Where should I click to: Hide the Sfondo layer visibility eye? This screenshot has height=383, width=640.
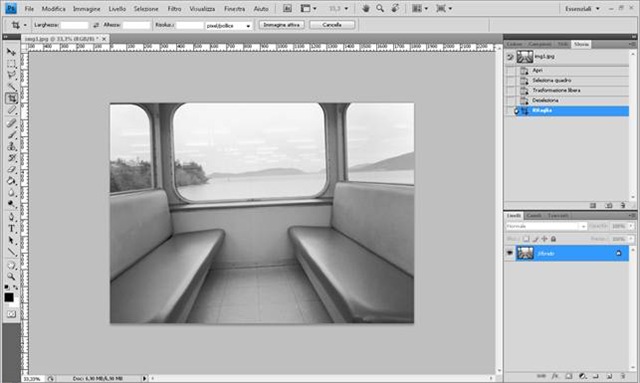510,253
